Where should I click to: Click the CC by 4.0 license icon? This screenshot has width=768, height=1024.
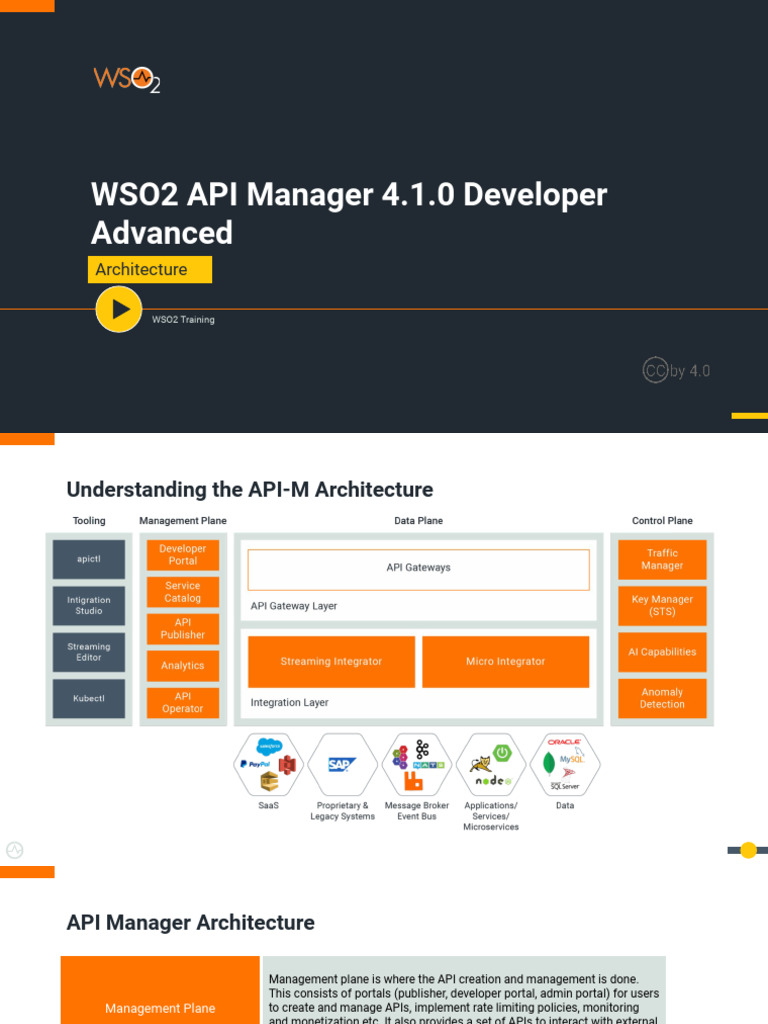(x=676, y=370)
